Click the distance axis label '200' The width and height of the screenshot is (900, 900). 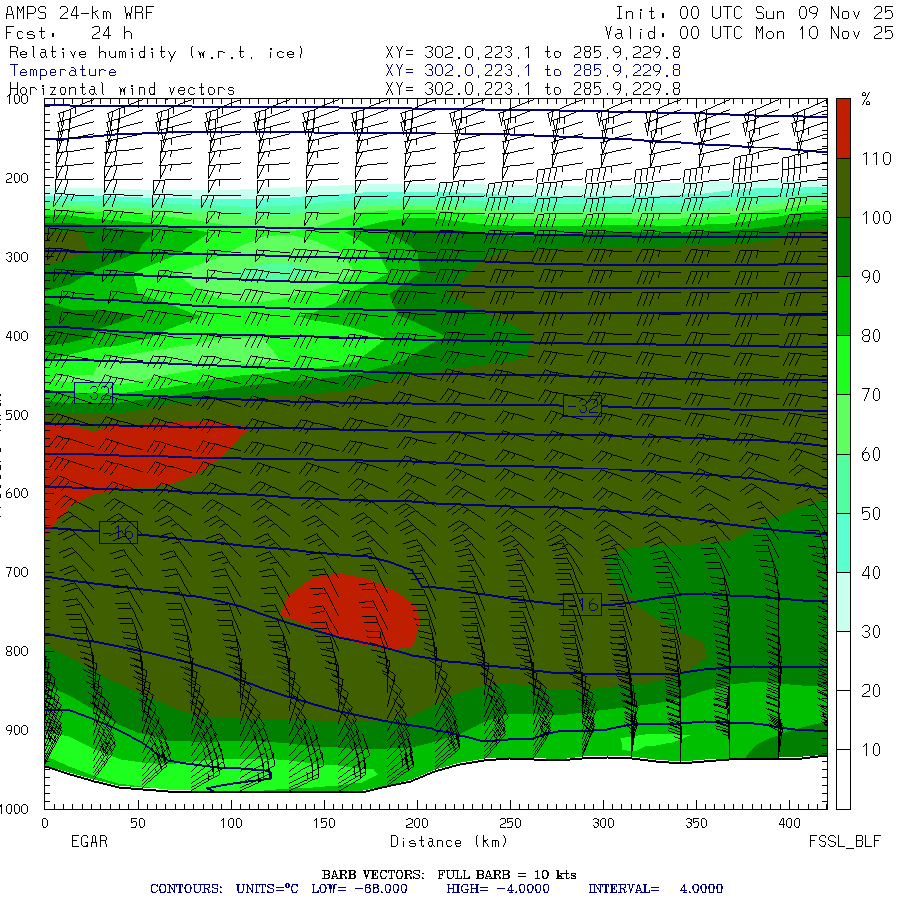click(417, 823)
